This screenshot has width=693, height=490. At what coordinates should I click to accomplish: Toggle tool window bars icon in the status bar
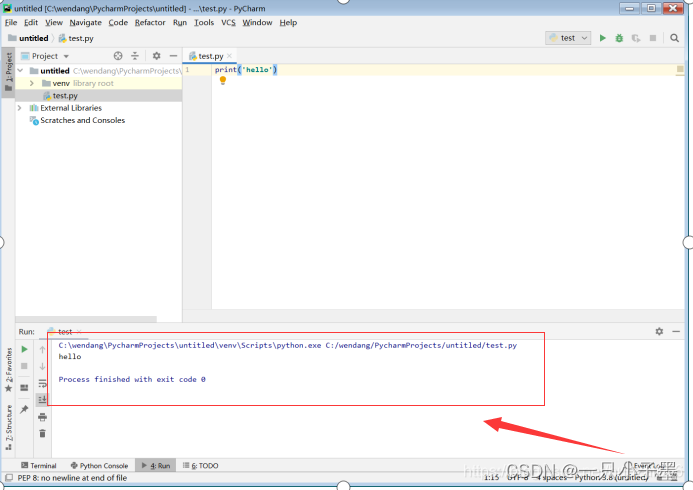pyautogui.click(x=9, y=478)
